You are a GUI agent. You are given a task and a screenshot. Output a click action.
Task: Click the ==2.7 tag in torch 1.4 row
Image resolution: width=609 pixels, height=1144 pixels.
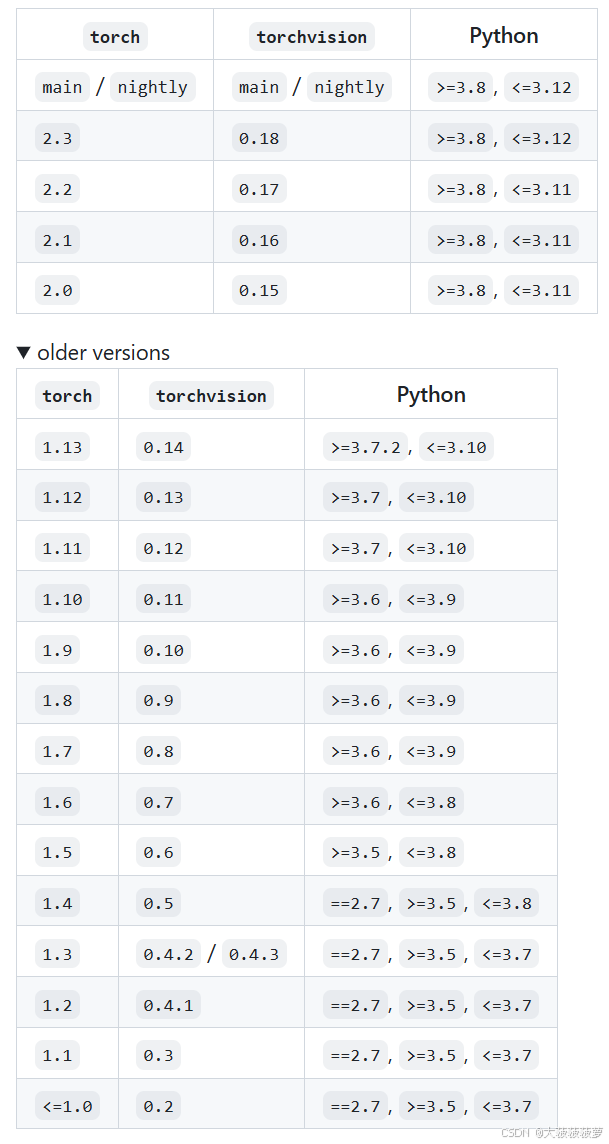click(355, 904)
